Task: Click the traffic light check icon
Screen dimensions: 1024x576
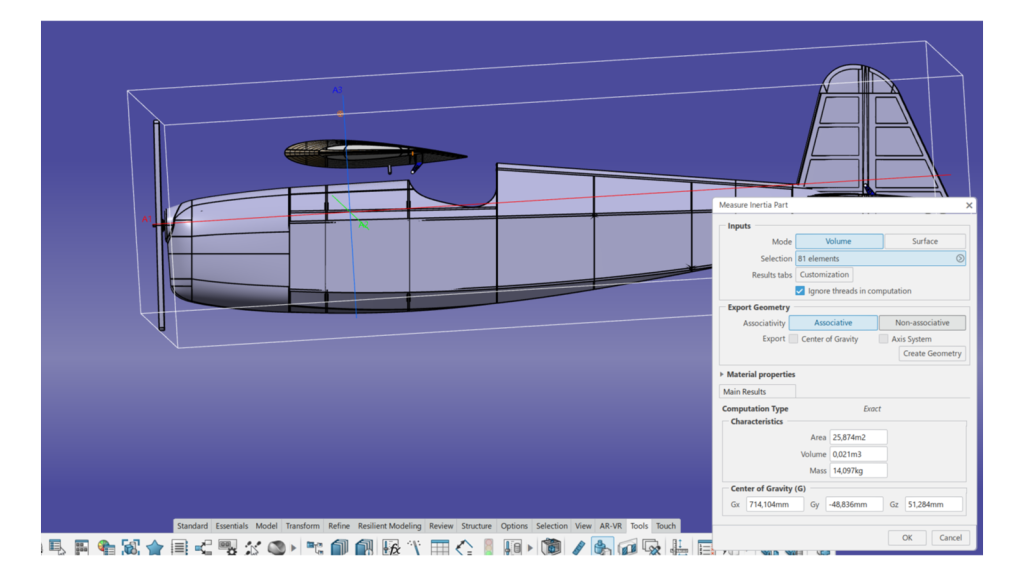Action: click(488, 547)
